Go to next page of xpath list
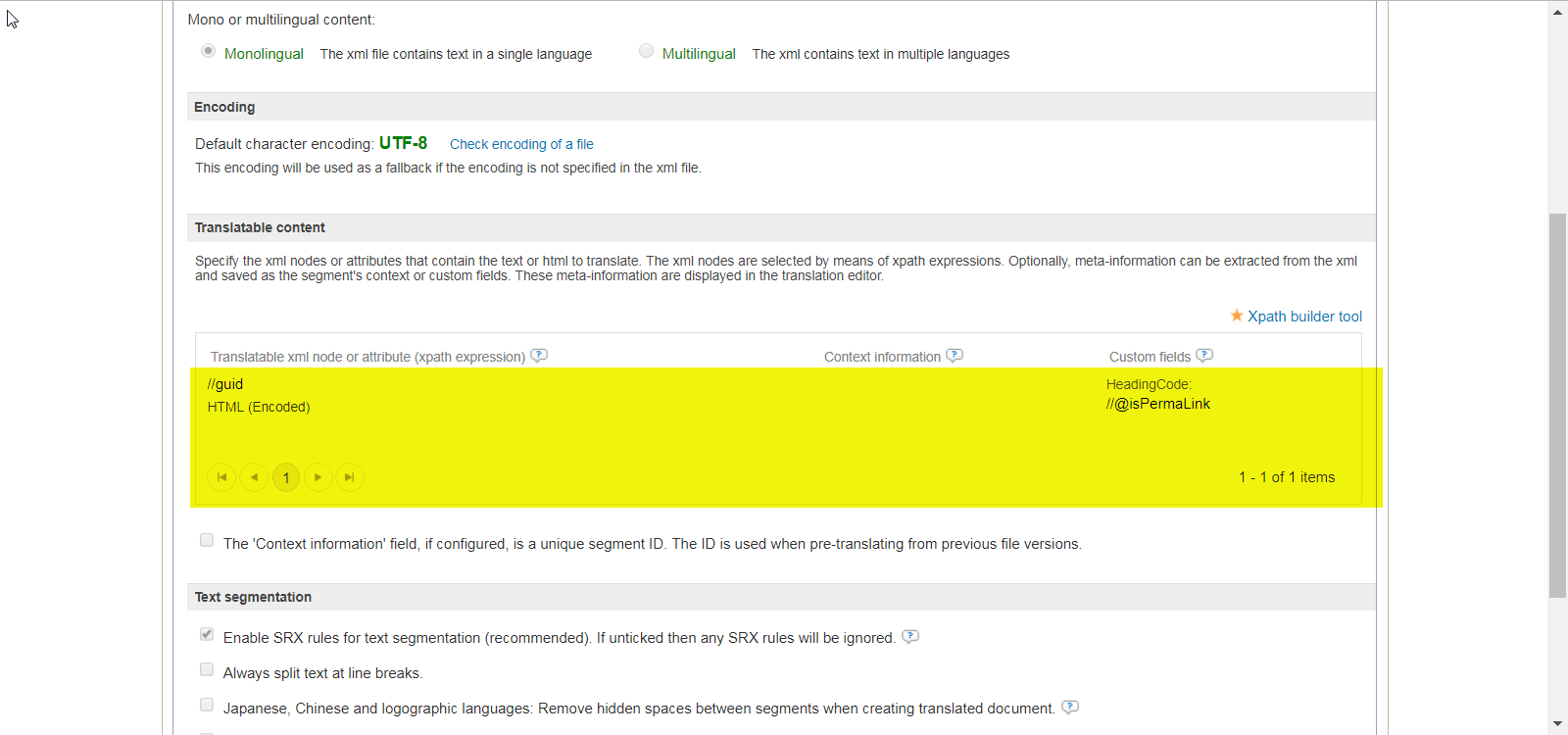Viewport: 1568px width, 735px height. [x=318, y=477]
